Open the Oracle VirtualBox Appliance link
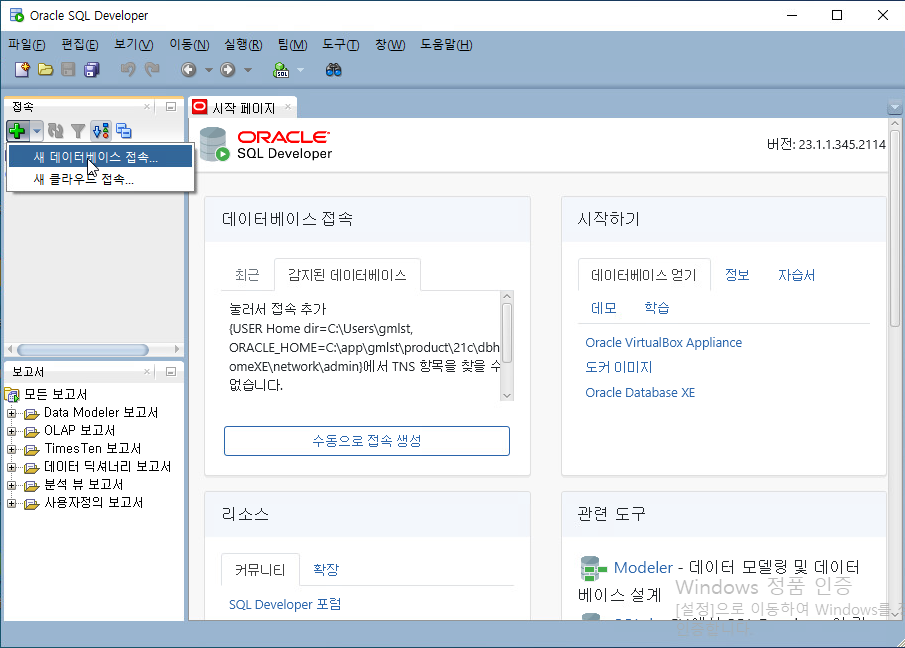The height and width of the screenshot is (648, 905). (664, 343)
